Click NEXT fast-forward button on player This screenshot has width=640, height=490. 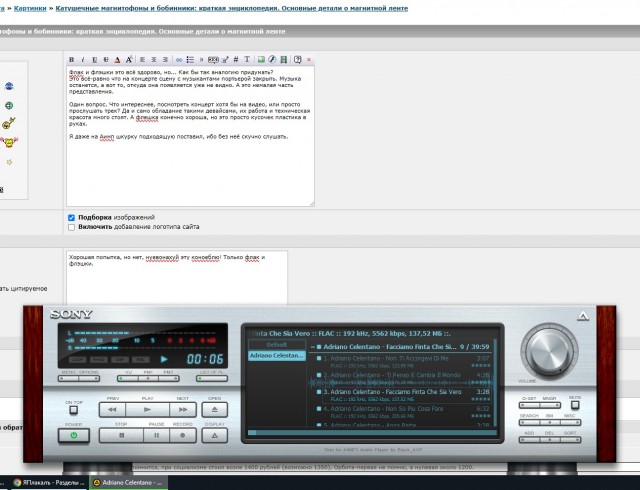tap(183, 409)
